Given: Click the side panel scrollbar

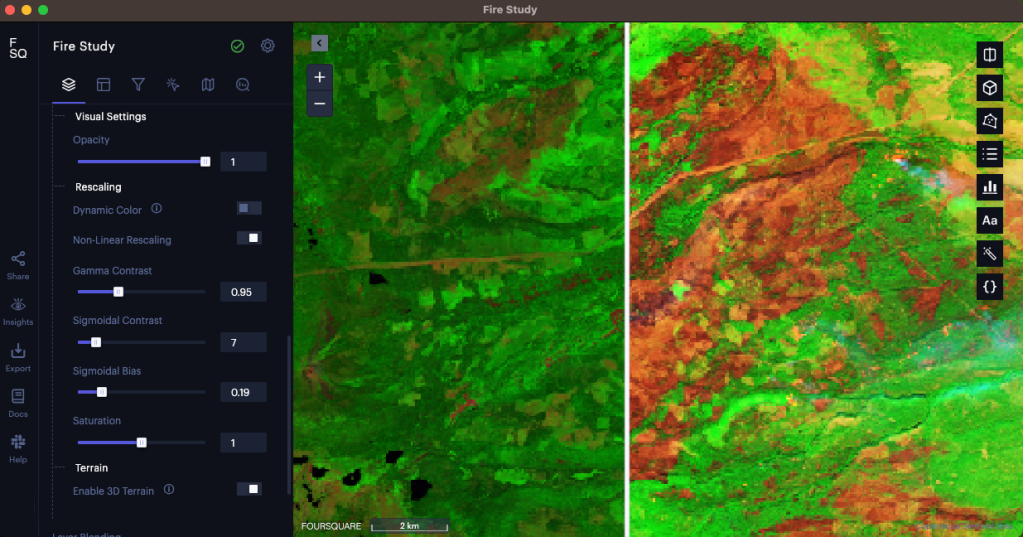Looking at the screenshot, I should click(289, 414).
